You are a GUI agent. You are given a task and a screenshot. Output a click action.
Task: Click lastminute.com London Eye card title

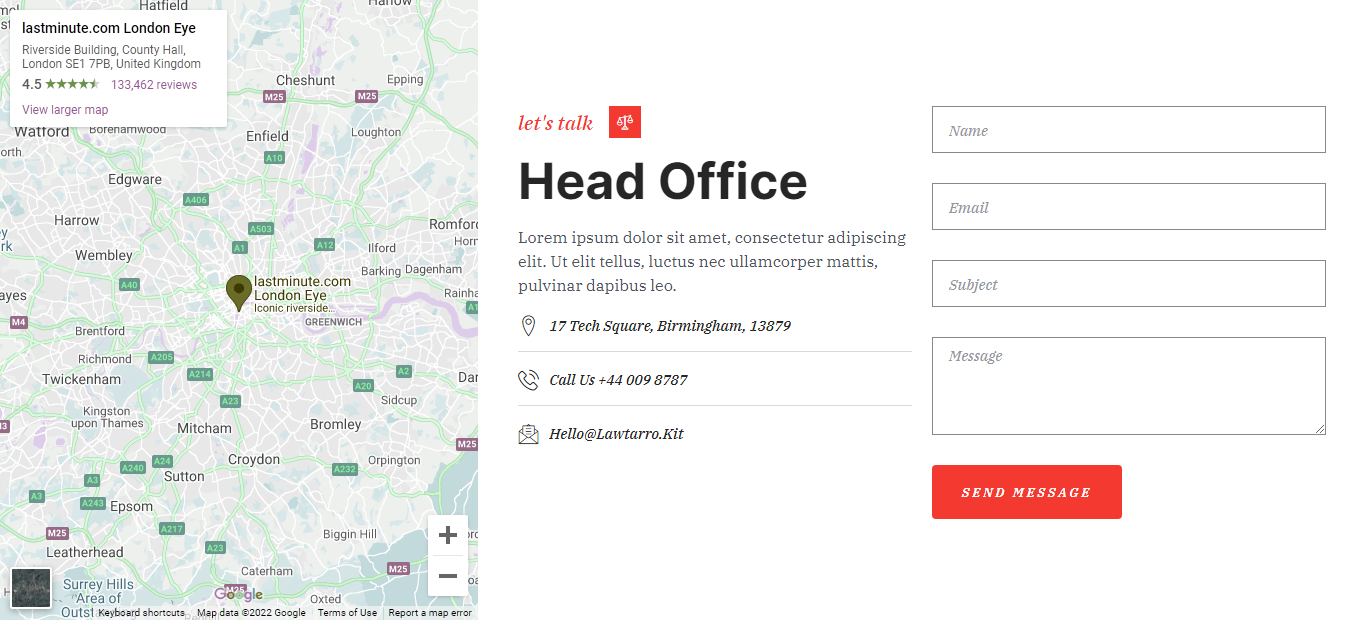click(x=109, y=28)
